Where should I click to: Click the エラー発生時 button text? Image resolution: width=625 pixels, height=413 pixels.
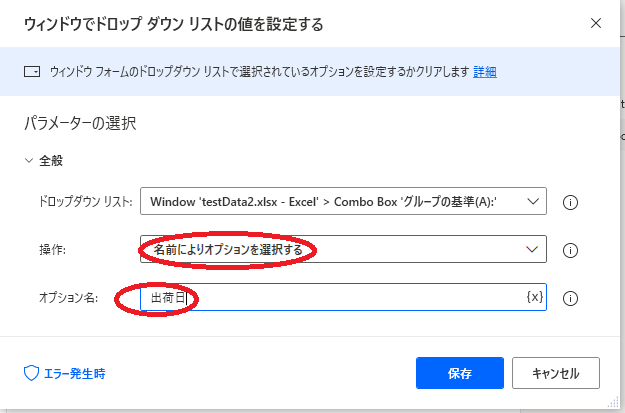pyautogui.click(x=76, y=374)
